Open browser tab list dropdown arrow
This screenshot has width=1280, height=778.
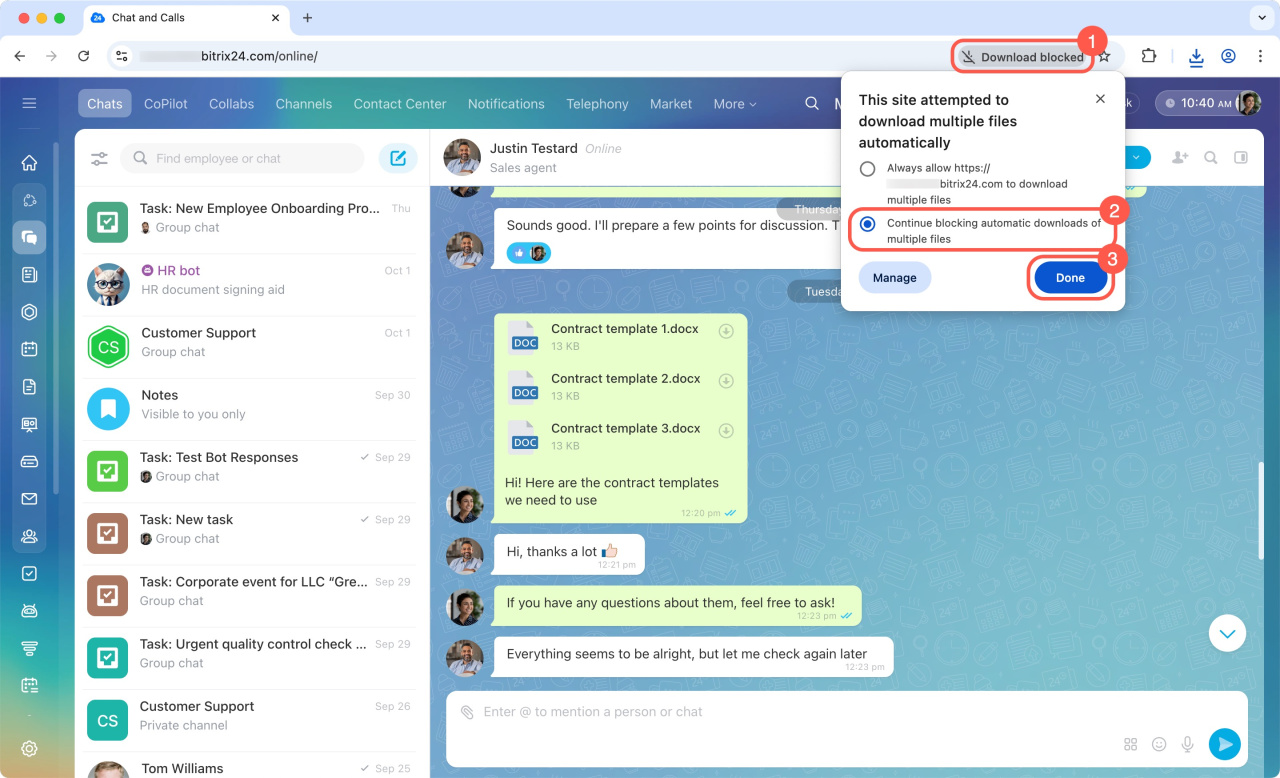point(1258,18)
